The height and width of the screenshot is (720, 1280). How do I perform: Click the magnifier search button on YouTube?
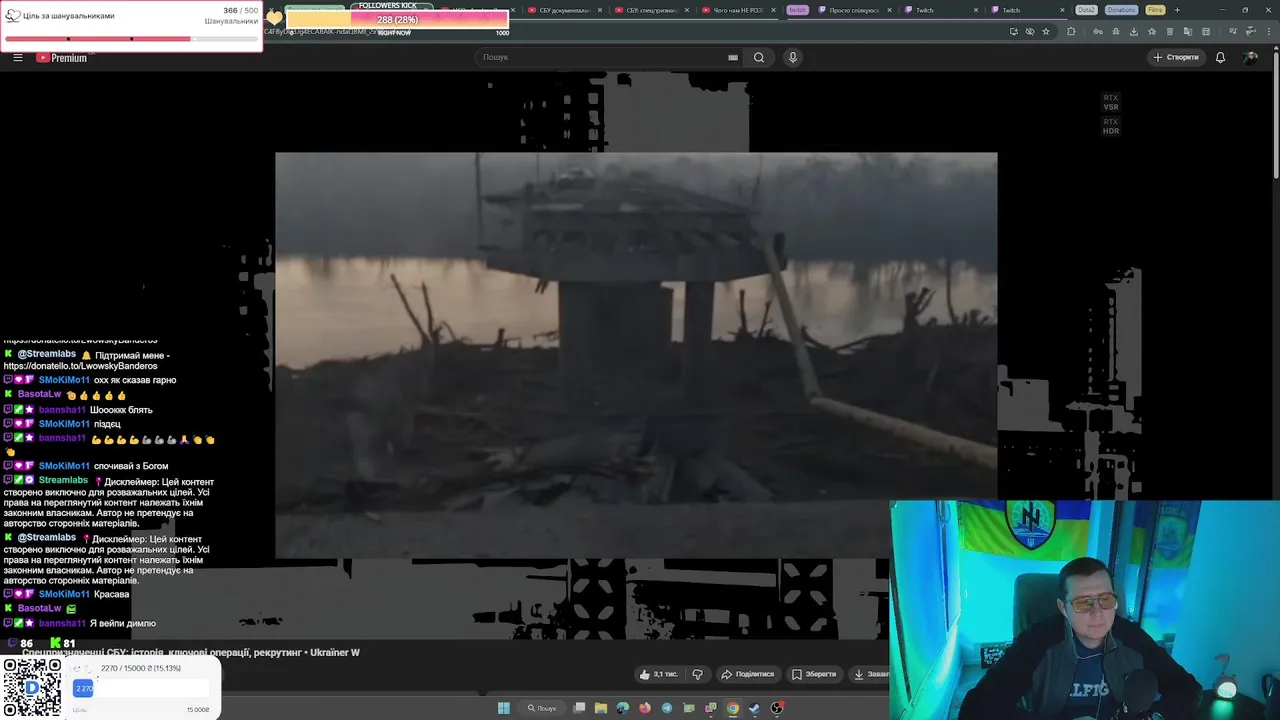(759, 57)
